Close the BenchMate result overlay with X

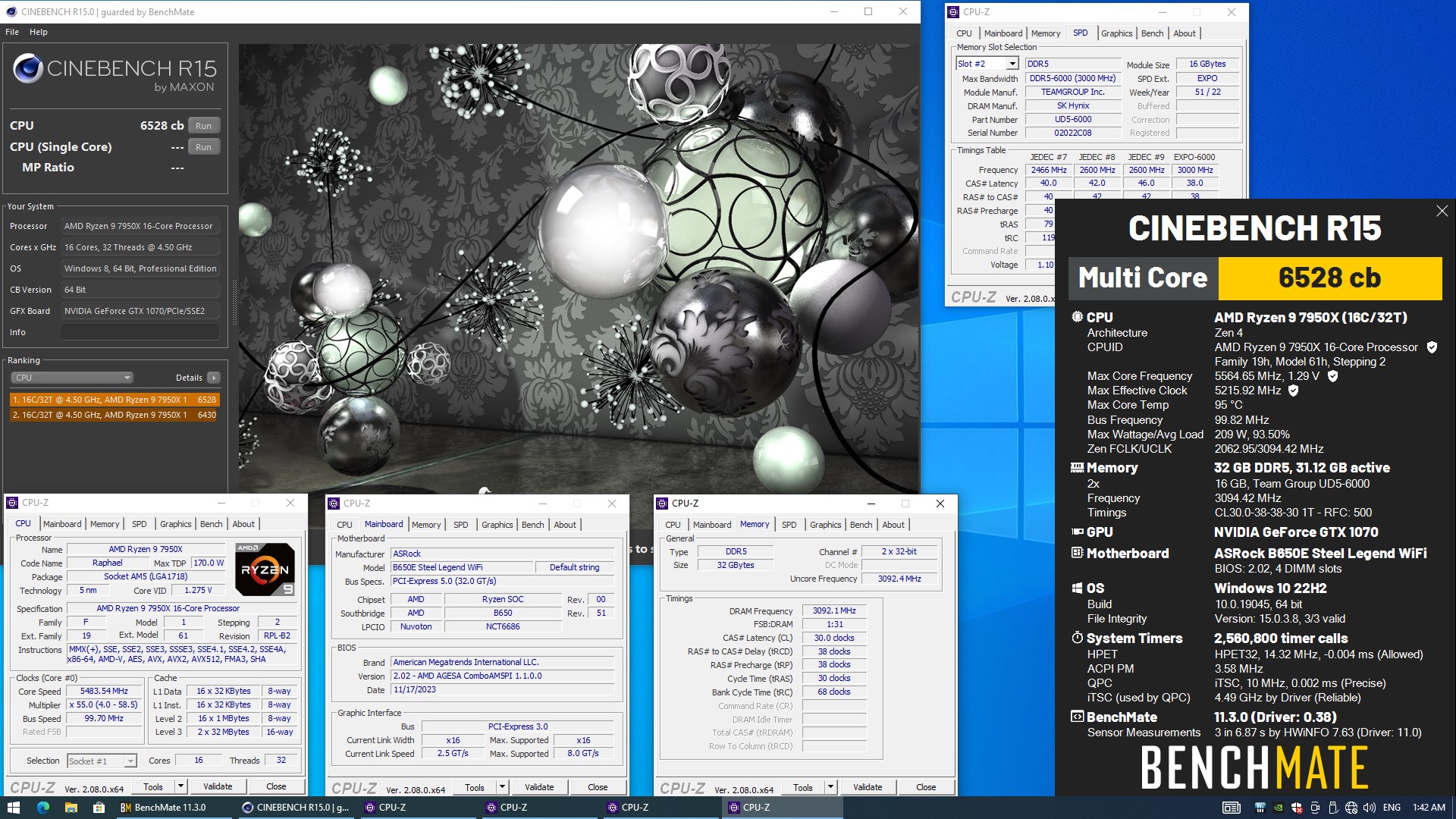pyautogui.click(x=1442, y=211)
